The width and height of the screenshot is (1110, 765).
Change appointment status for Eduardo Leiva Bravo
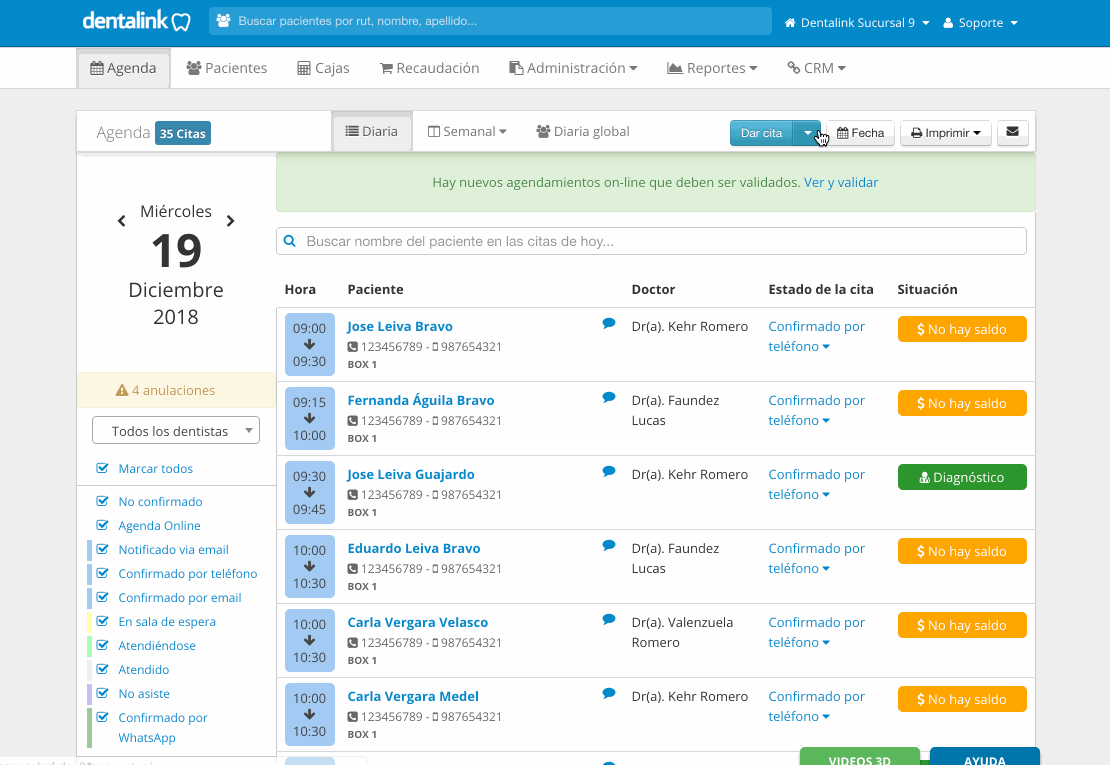click(x=816, y=558)
